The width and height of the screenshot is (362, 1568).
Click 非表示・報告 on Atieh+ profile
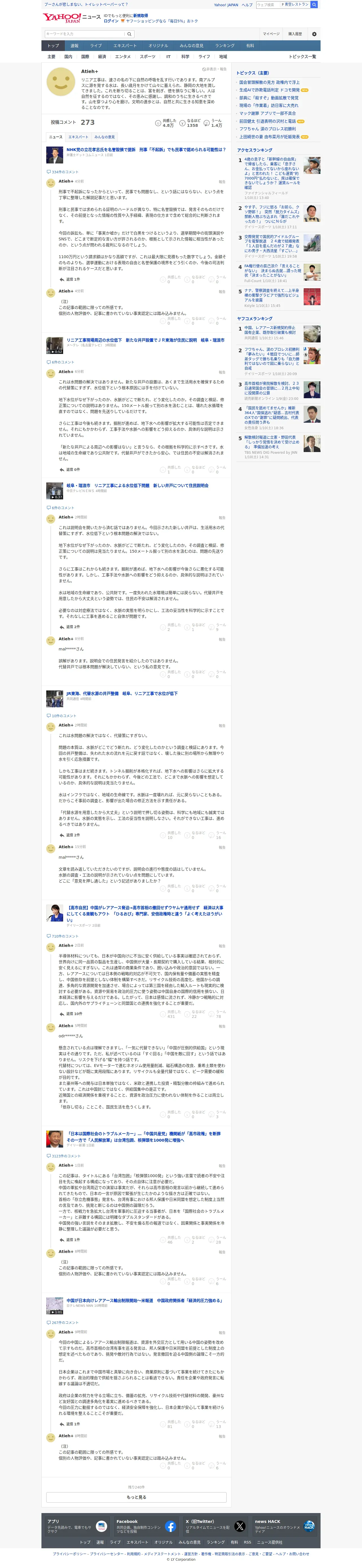(x=215, y=69)
